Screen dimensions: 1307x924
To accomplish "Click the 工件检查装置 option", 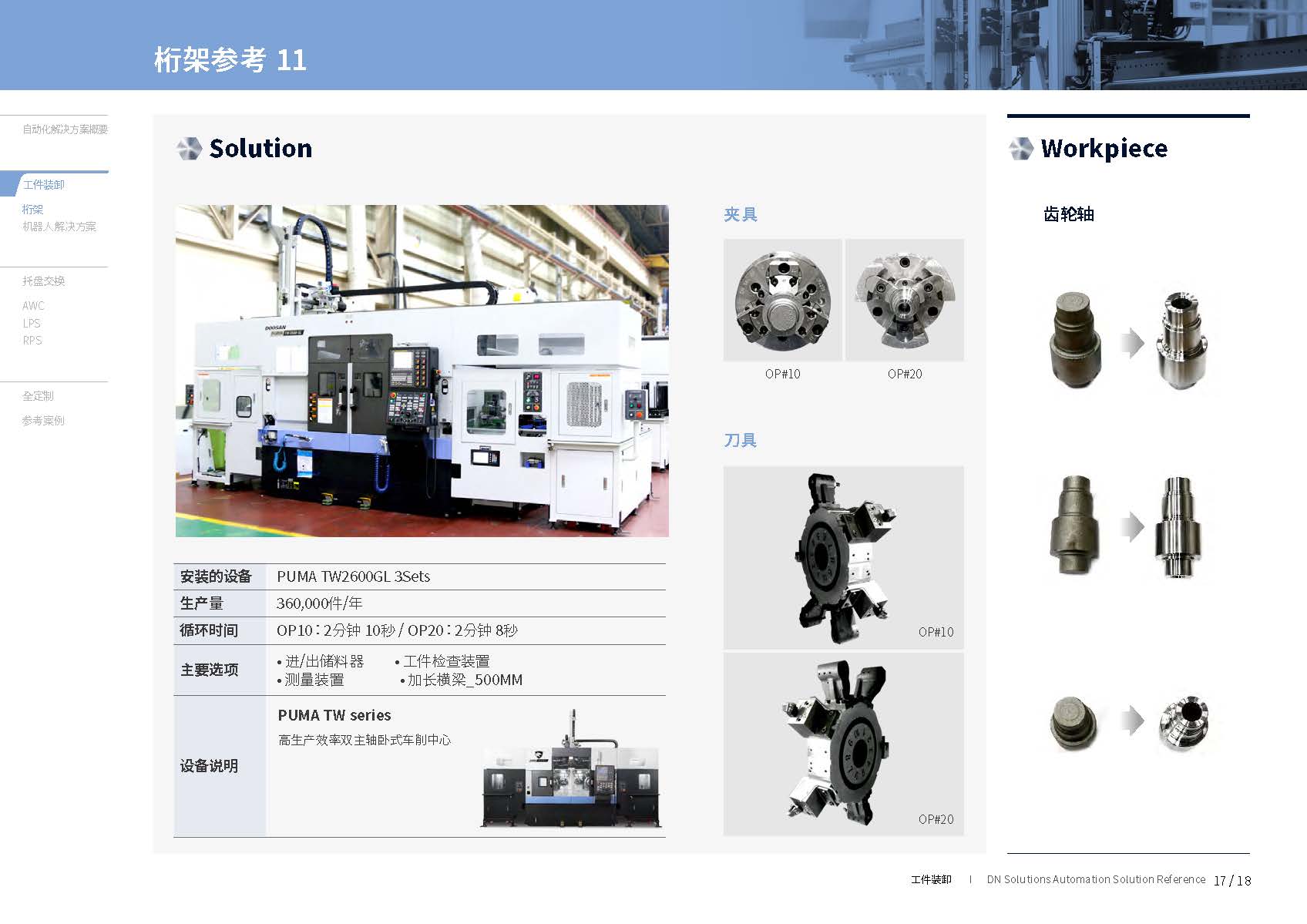I will (442, 661).
